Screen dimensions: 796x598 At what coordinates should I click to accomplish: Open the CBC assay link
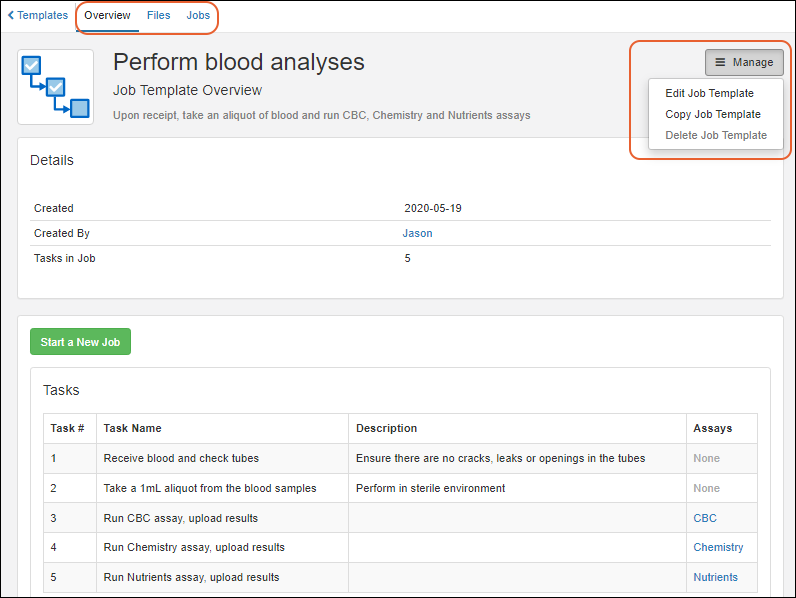point(704,518)
